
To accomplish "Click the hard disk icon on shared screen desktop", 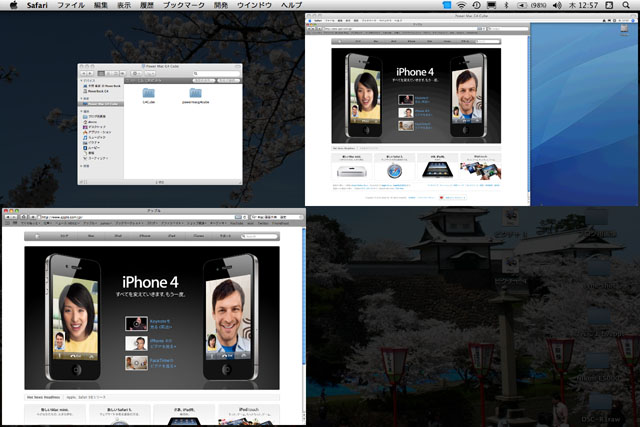I will point(624,29).
